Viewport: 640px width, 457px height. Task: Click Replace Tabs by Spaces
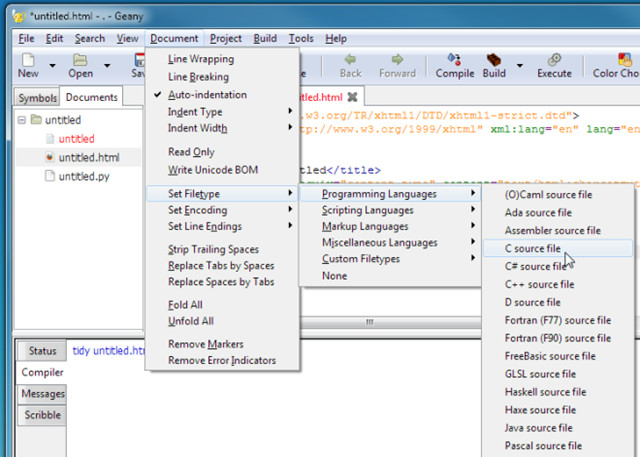(222, 266)
